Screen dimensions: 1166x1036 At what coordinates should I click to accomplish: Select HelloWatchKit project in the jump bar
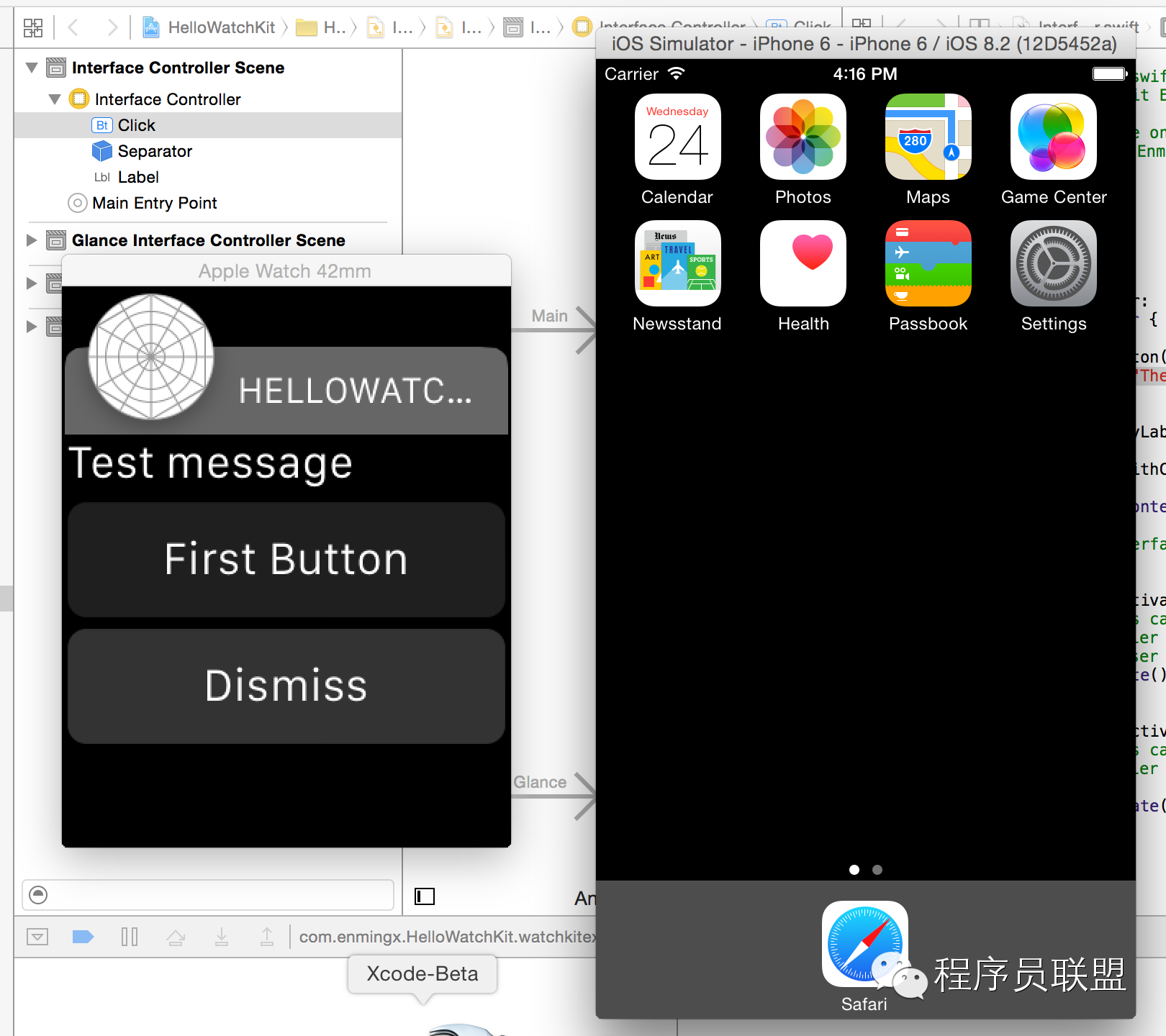[x=209, y=28]
